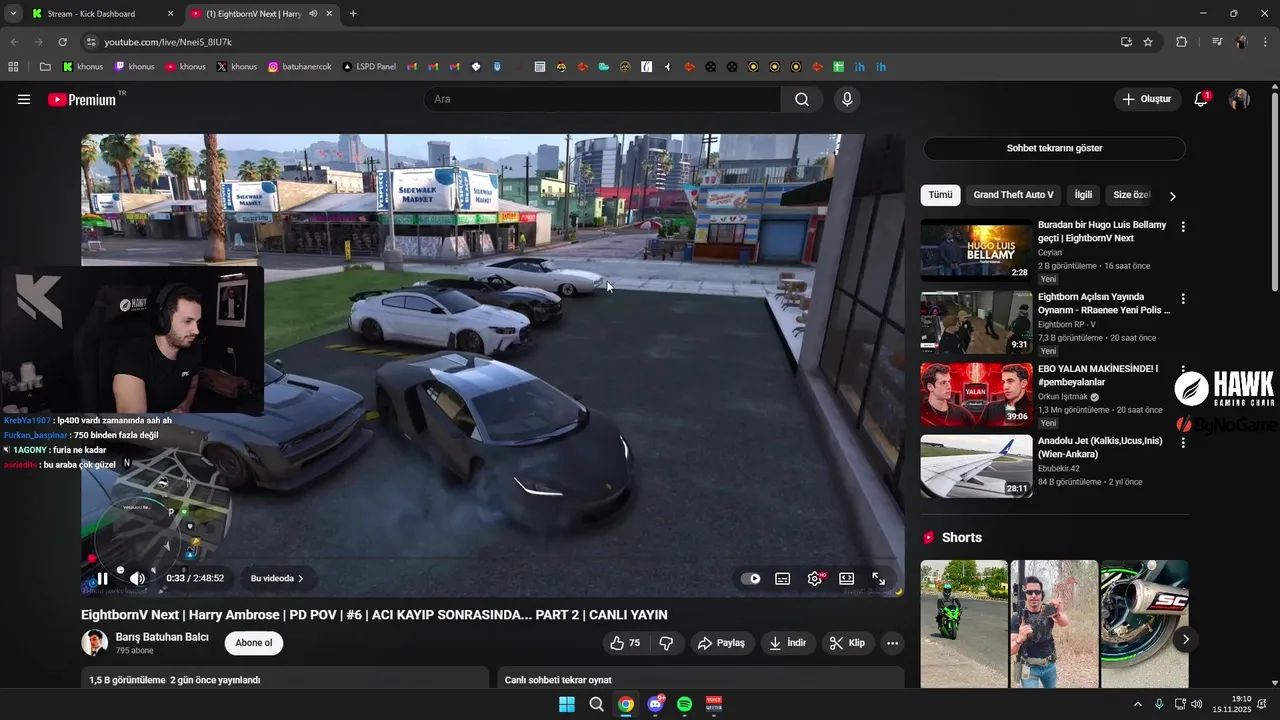Open Spotify from the taskbar
Screen dimensions: 1280x720
click(684, 704)
